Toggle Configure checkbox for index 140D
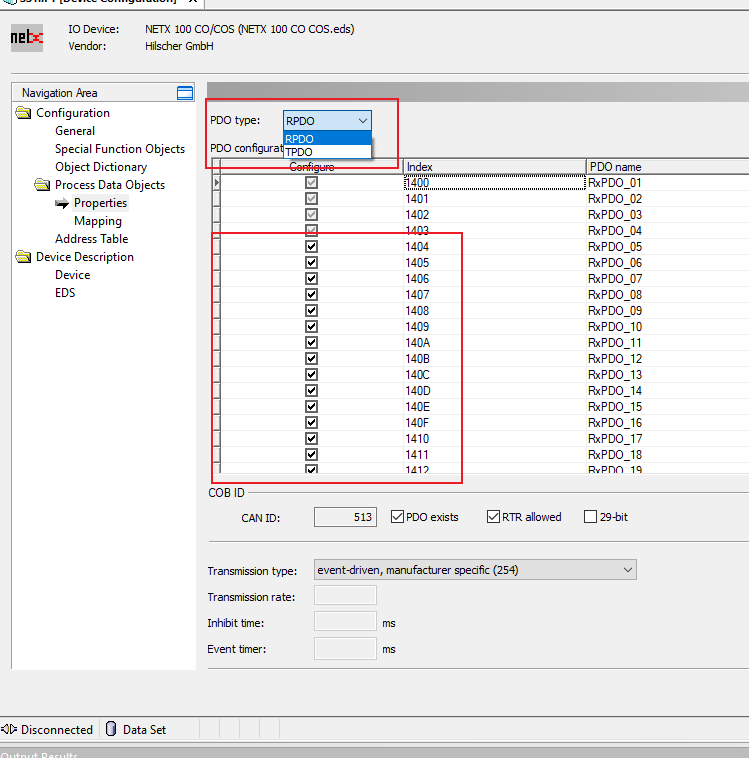Screen dimensions: 749x758 311,391
